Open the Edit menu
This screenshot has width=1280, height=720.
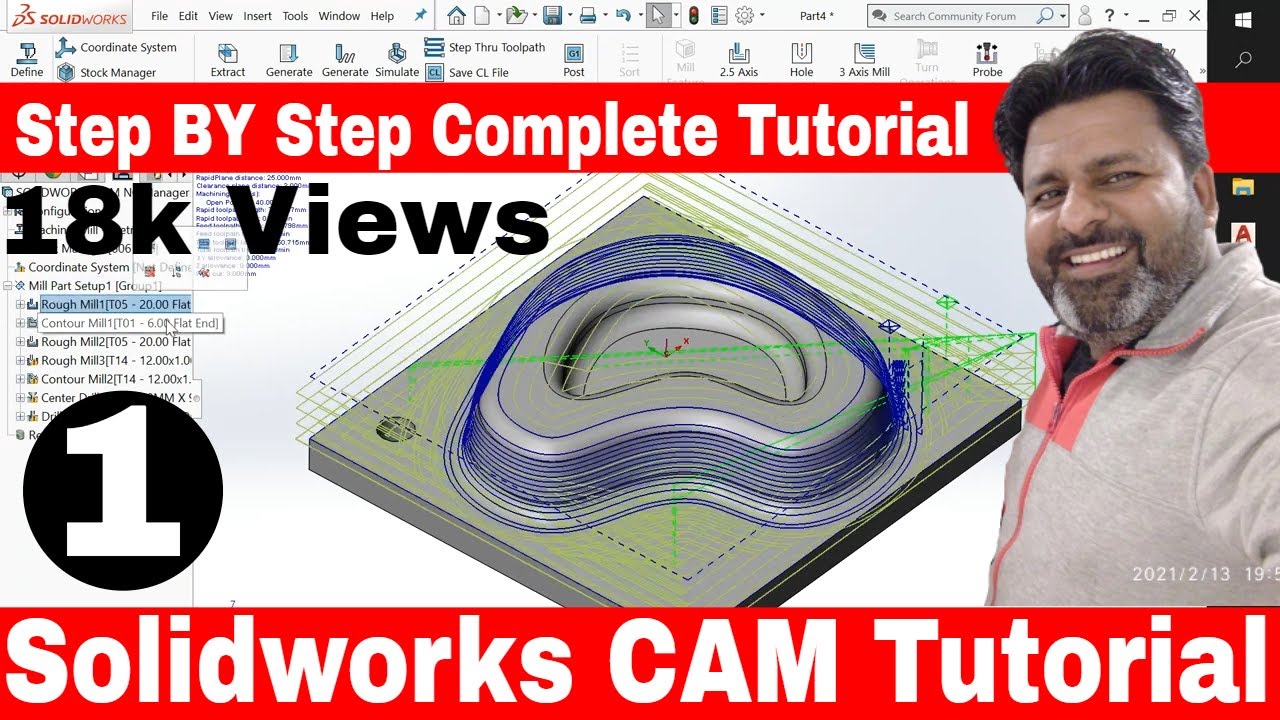[188, 16]
